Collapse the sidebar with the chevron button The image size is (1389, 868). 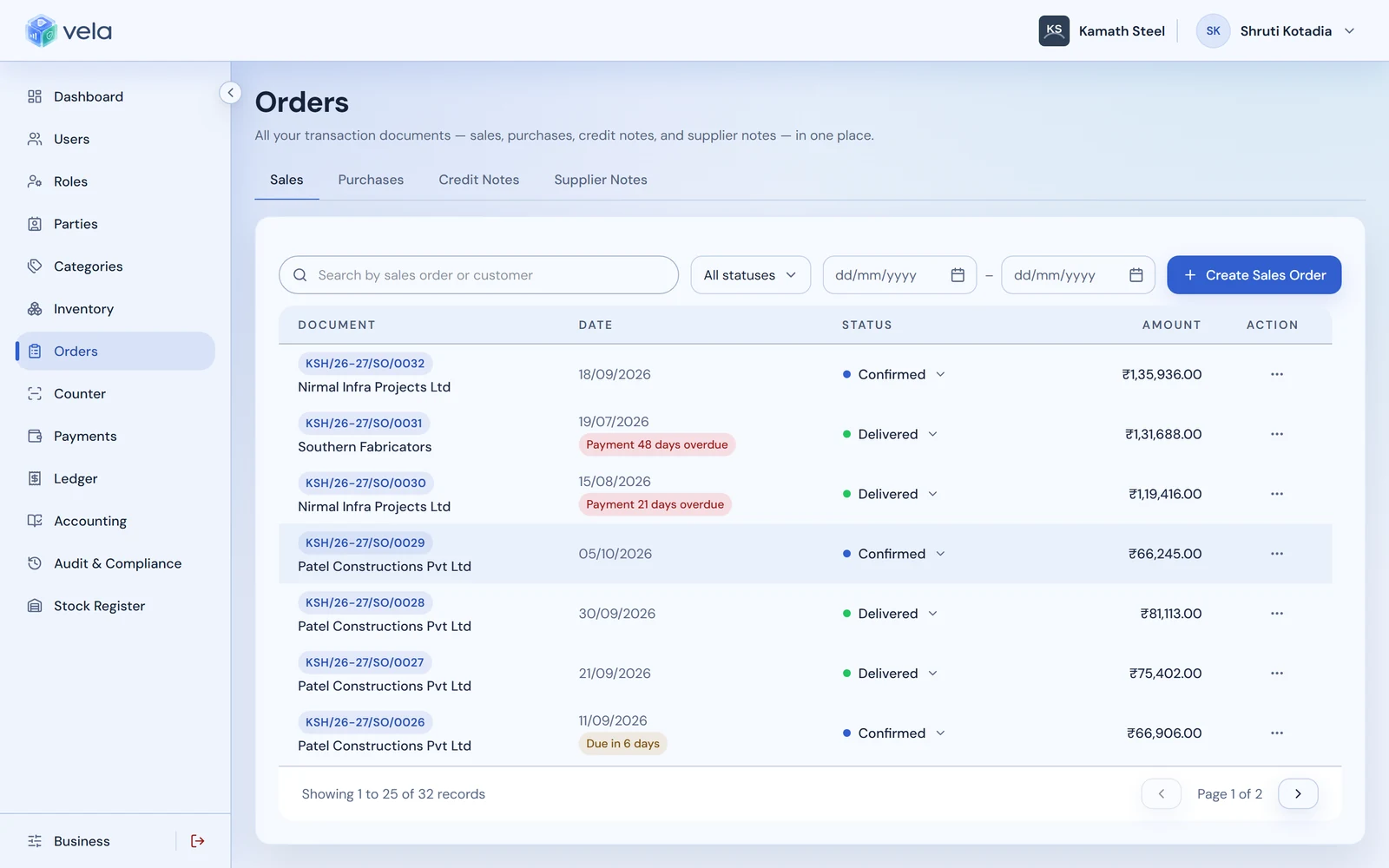click(230, 92)
